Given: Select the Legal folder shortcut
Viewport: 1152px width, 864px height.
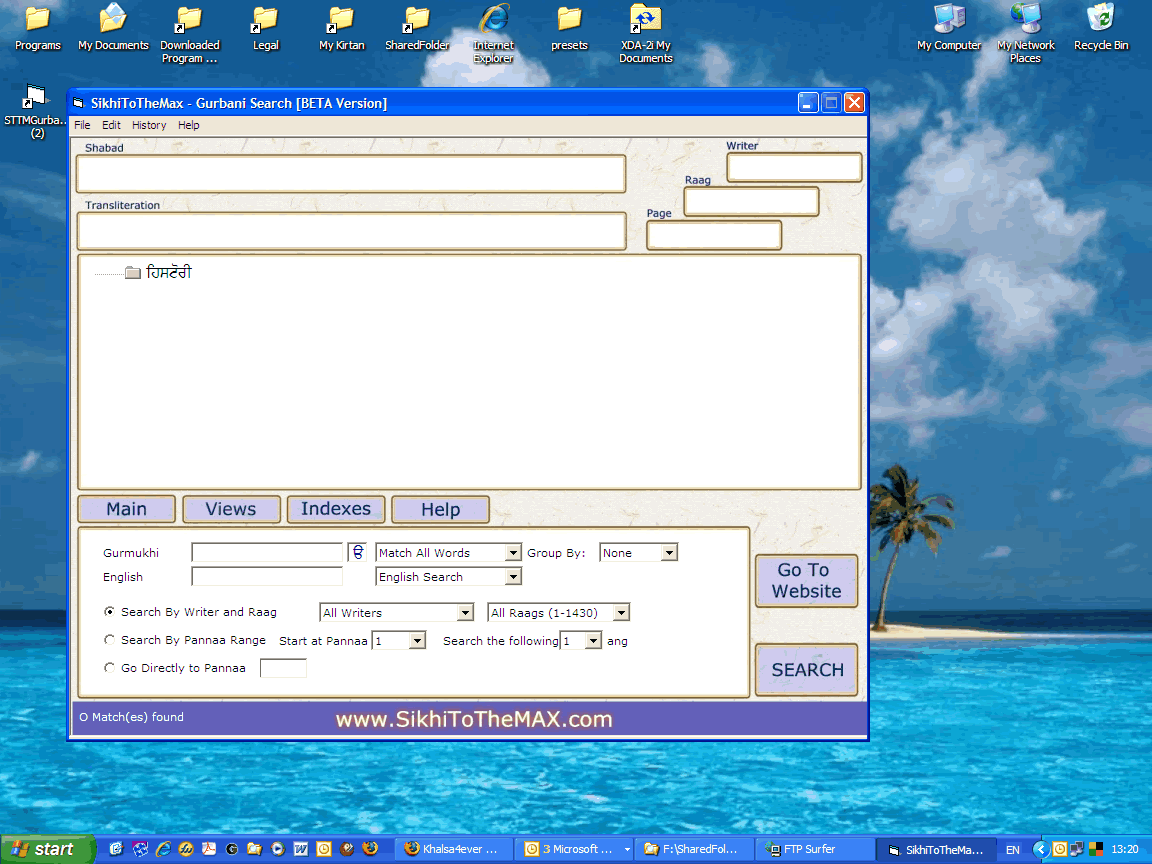Looking at the screenshot, I should [x=265, y=28].
